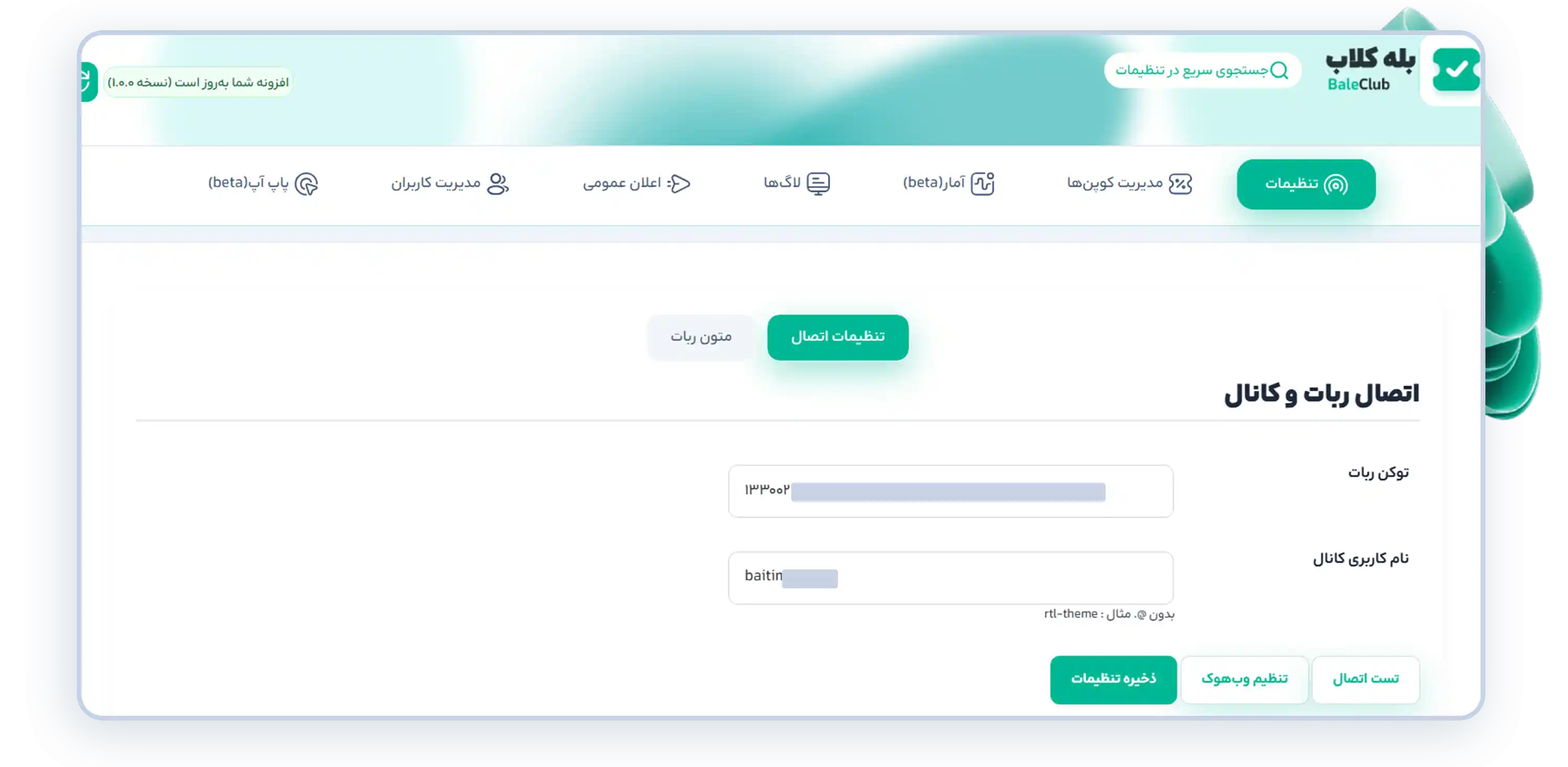This screenshot has height=767, width=1568.
Task: Click the نام کاربری کانال label
Action: pyautogui.click(x=1361, y=559)
